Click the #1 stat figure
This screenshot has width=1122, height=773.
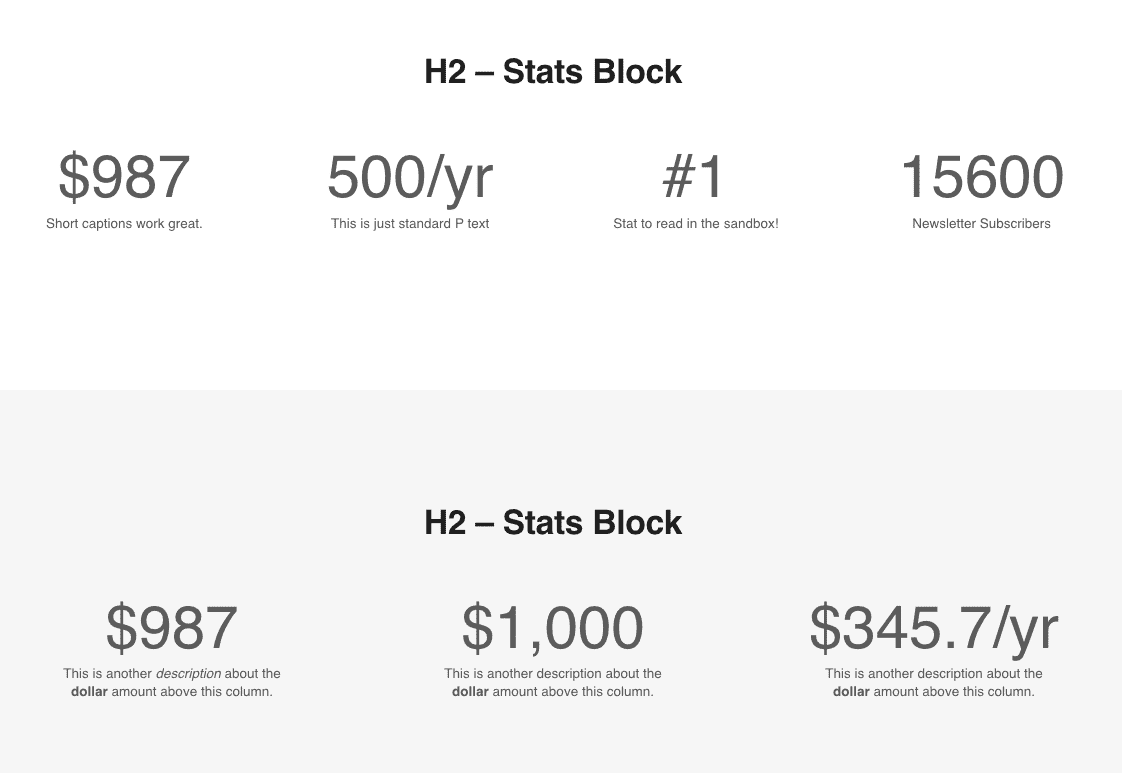[x=694, y=177]
